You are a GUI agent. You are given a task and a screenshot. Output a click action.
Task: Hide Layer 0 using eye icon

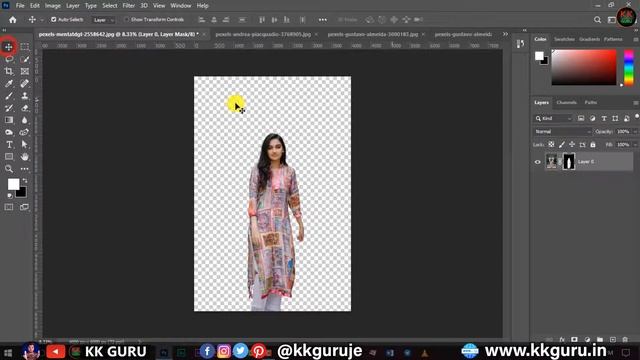[x=538, y=162]
